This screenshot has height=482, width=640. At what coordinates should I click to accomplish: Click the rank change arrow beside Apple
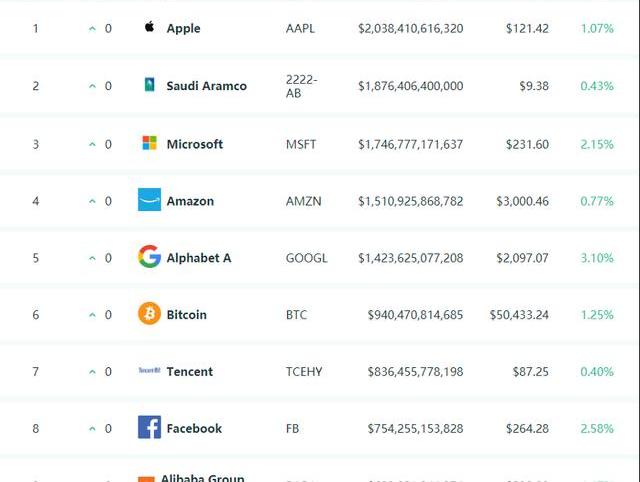(93, 29)
